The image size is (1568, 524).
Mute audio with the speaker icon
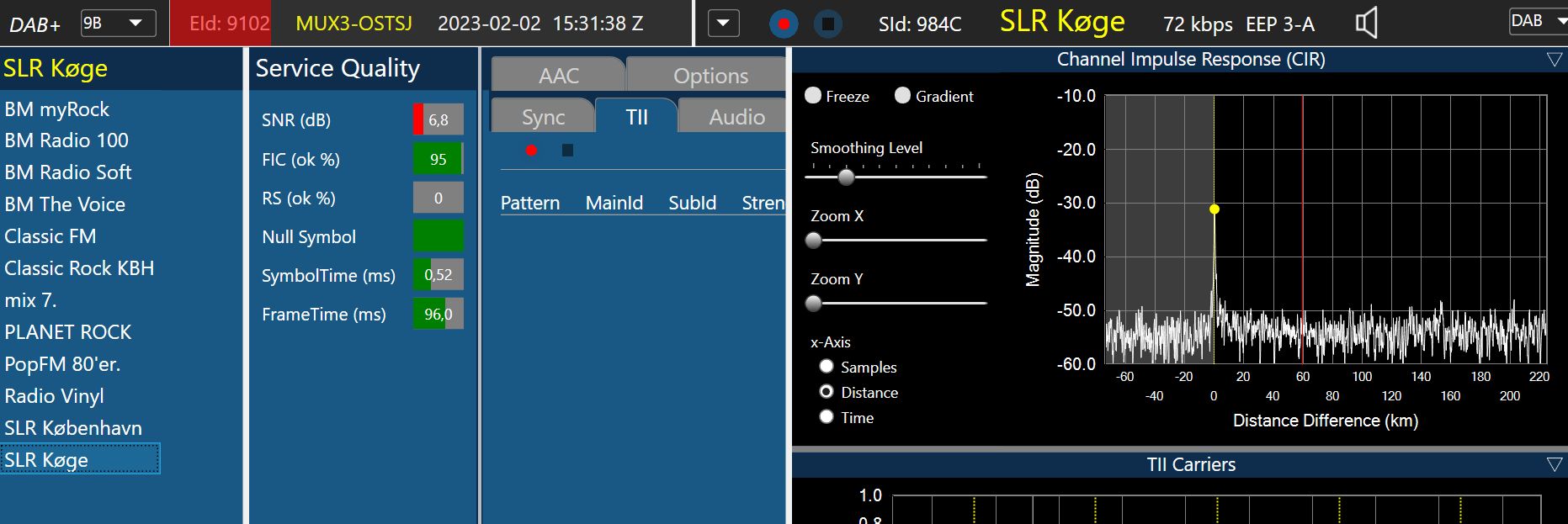tap(1366, 24)
